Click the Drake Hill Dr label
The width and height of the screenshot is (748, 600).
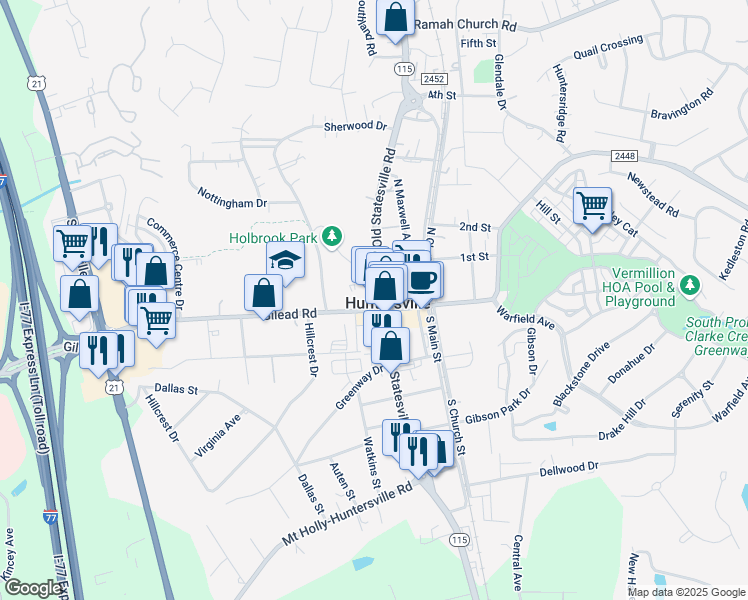click(x=623, y=420)
